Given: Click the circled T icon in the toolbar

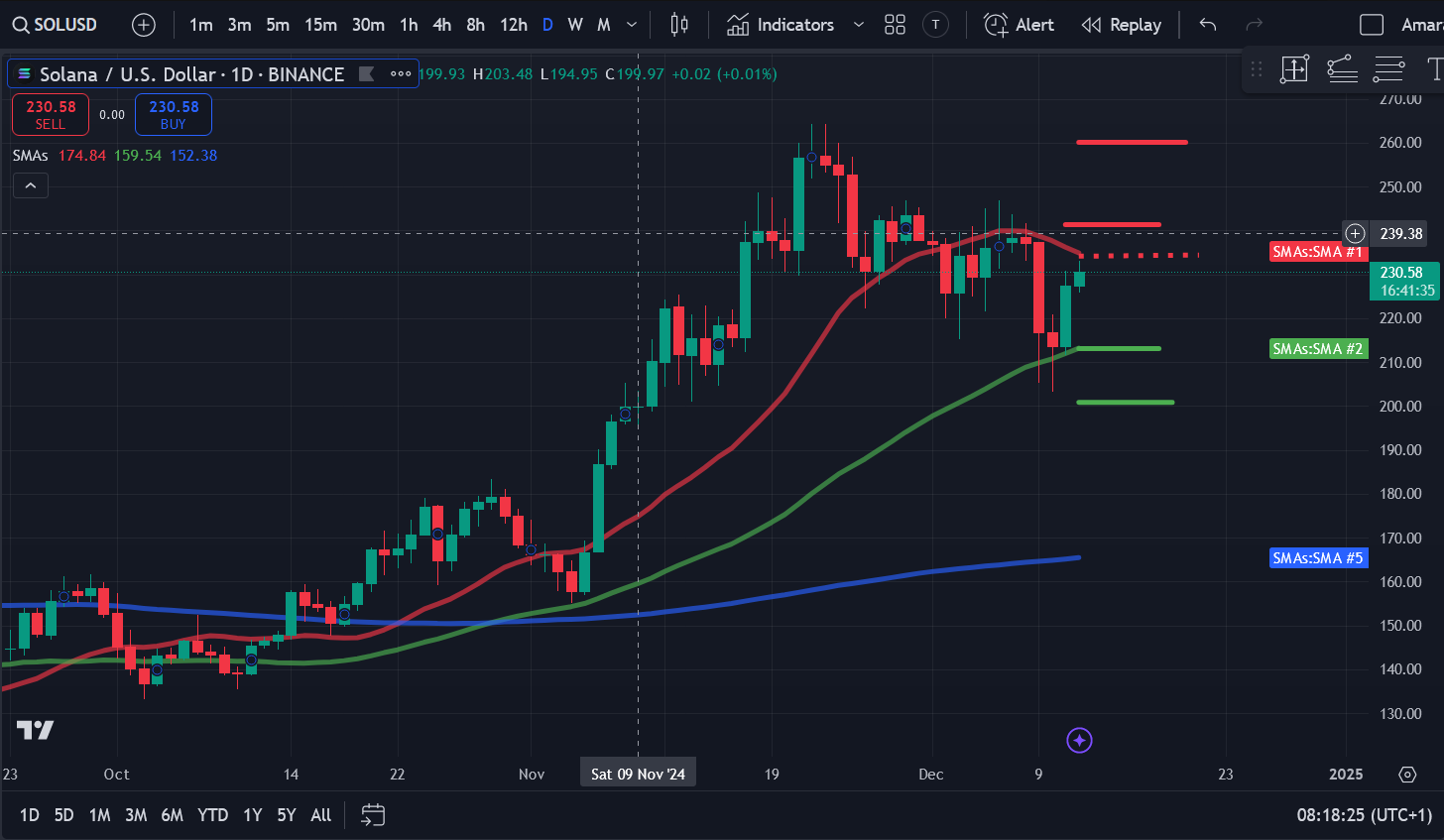Looking at the screenshot, I should pos(935,25).
